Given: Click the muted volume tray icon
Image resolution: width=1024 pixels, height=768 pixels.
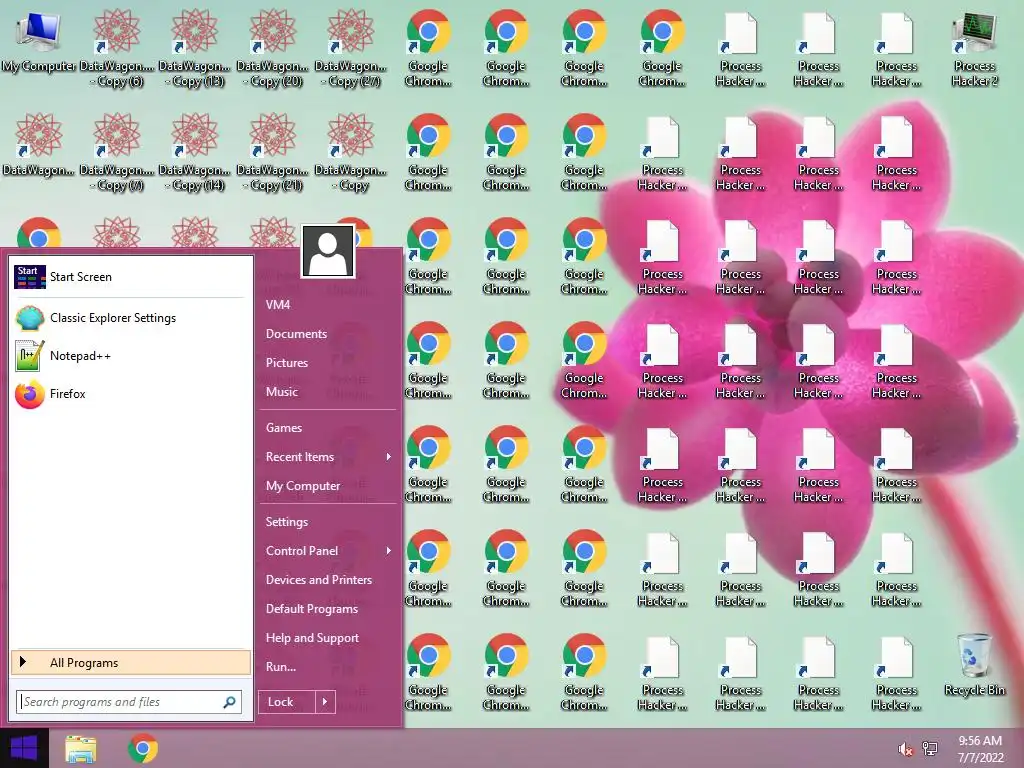Looking at the screenshot, I should (906, 749).
